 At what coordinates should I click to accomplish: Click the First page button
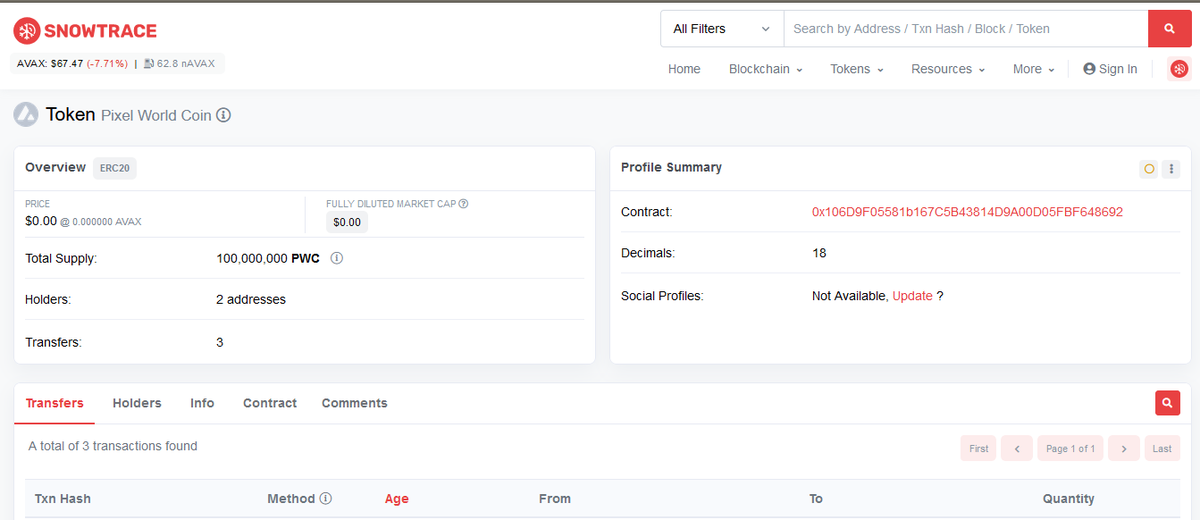979,449
